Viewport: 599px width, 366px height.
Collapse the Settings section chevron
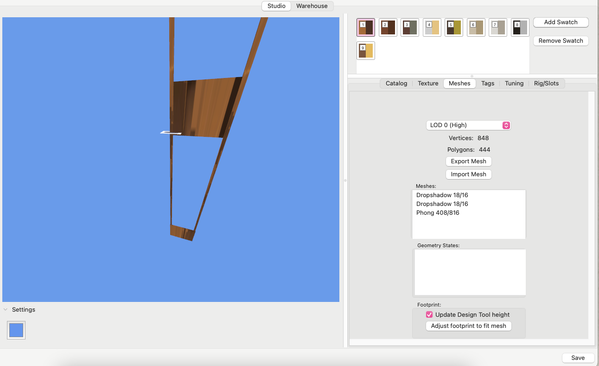click(x=5, y=309)
